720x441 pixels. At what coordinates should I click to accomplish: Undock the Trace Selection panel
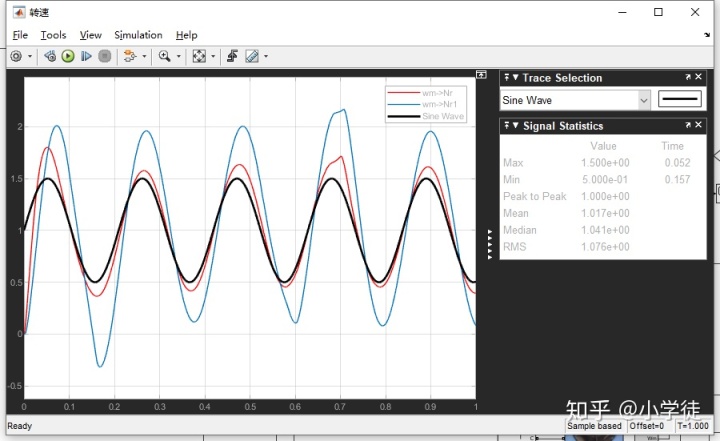click(x=688, y=77)
